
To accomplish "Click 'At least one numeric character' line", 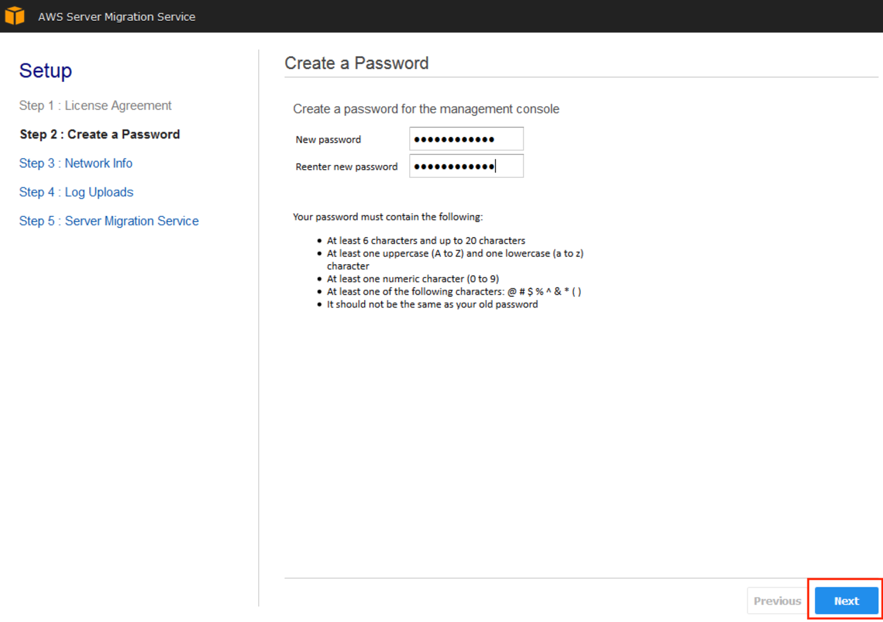I will (x=413, y=279).
